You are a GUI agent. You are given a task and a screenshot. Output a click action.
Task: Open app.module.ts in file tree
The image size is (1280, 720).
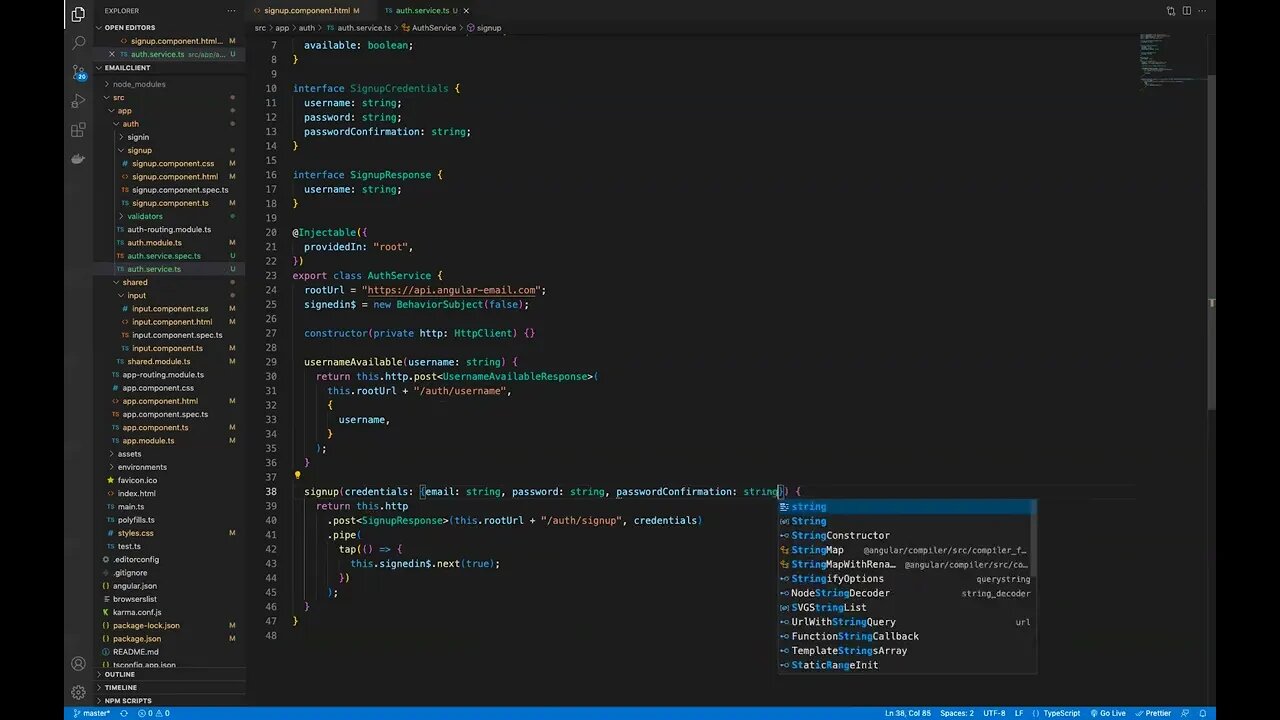click(148, 440)
